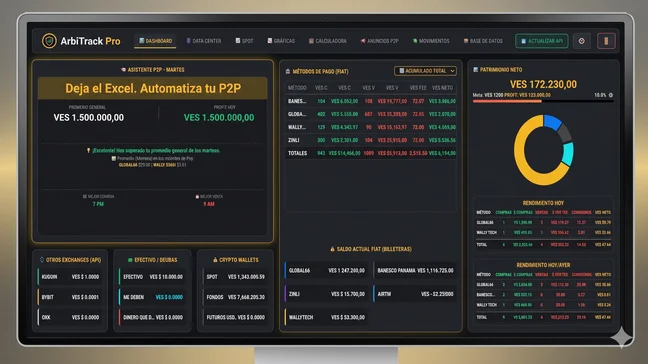
Task: Expand the Acumulado Total dropdown
Action: 425,71
